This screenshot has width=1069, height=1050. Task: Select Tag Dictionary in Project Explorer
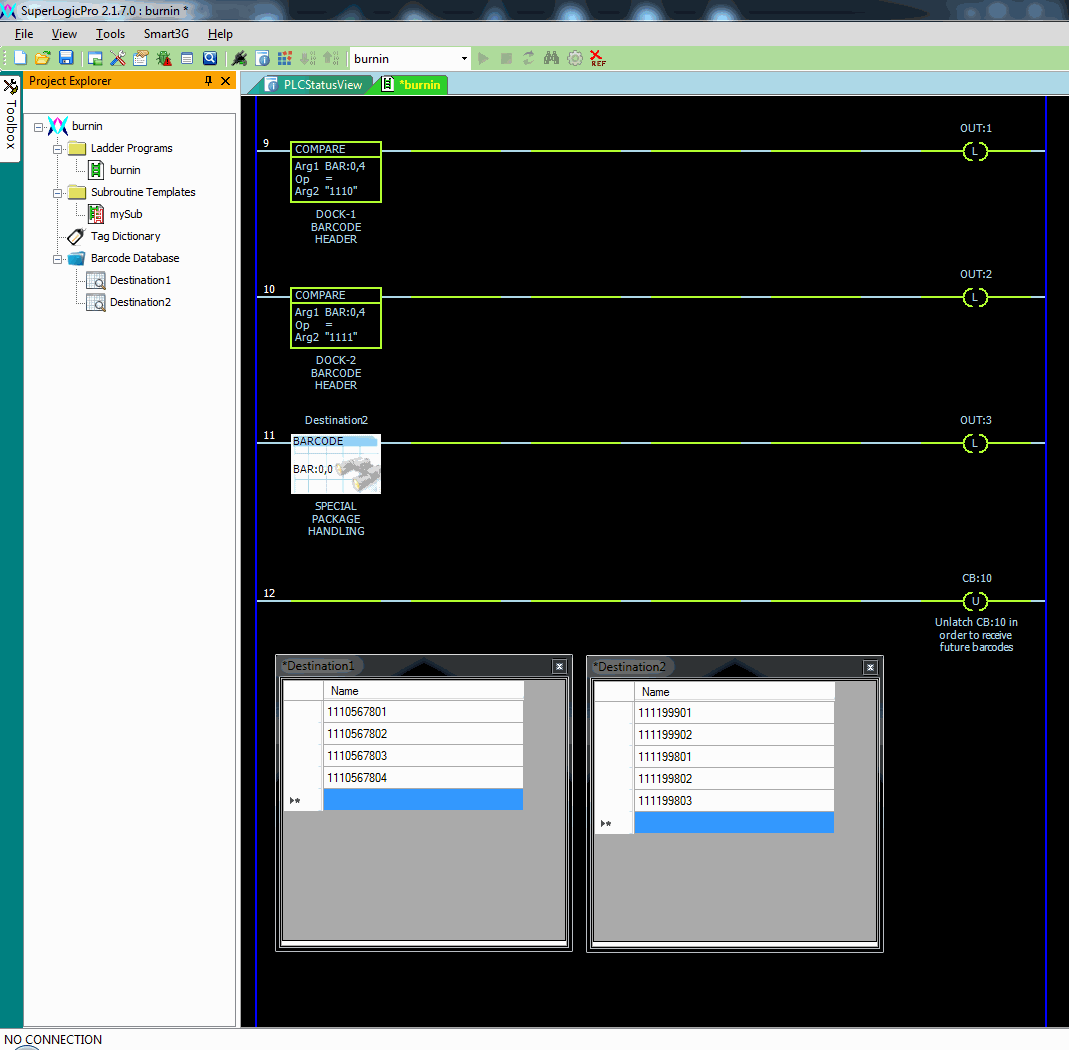[125, 237]
